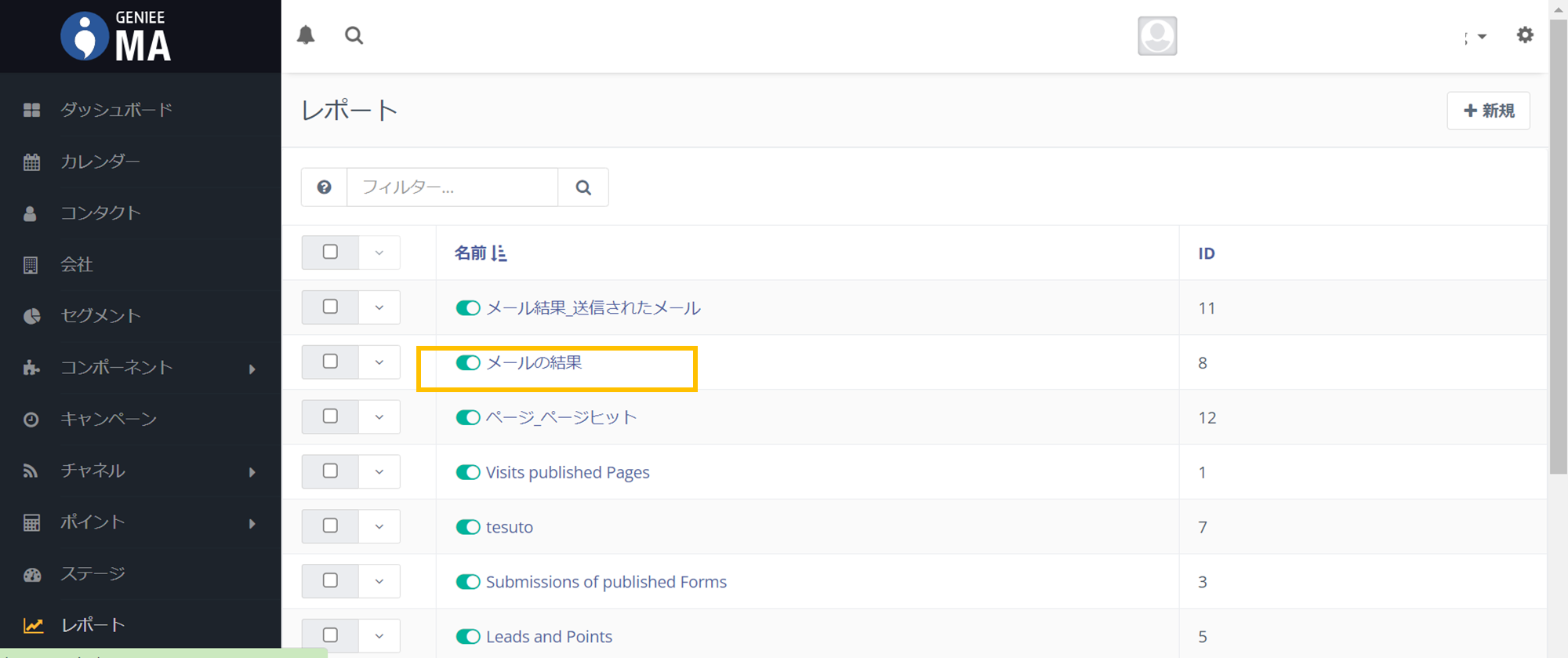The width and height of the screenshot is (1568, 658).
Task: Click the 新規 button
Action: point(1488,111)
